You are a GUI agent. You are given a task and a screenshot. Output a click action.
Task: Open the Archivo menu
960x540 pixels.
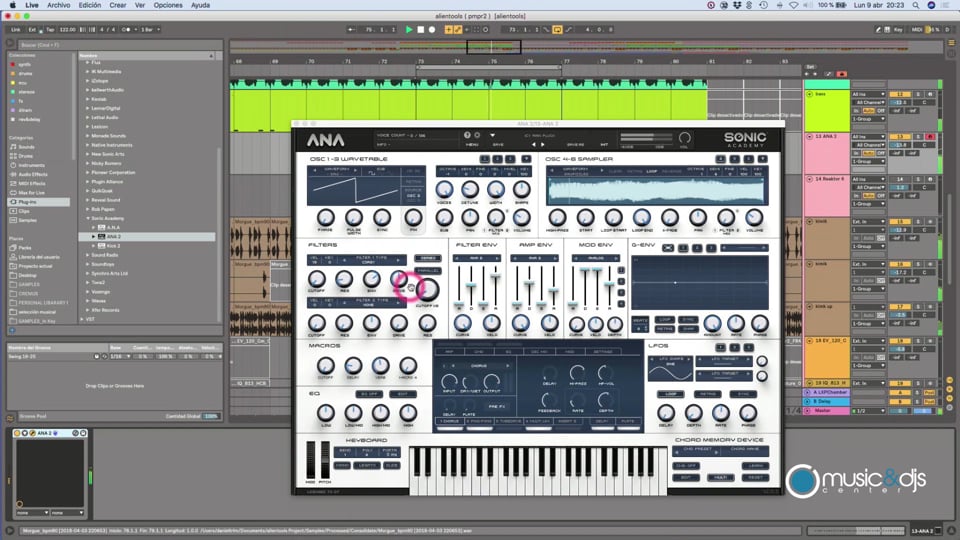[x=59, y=5]
